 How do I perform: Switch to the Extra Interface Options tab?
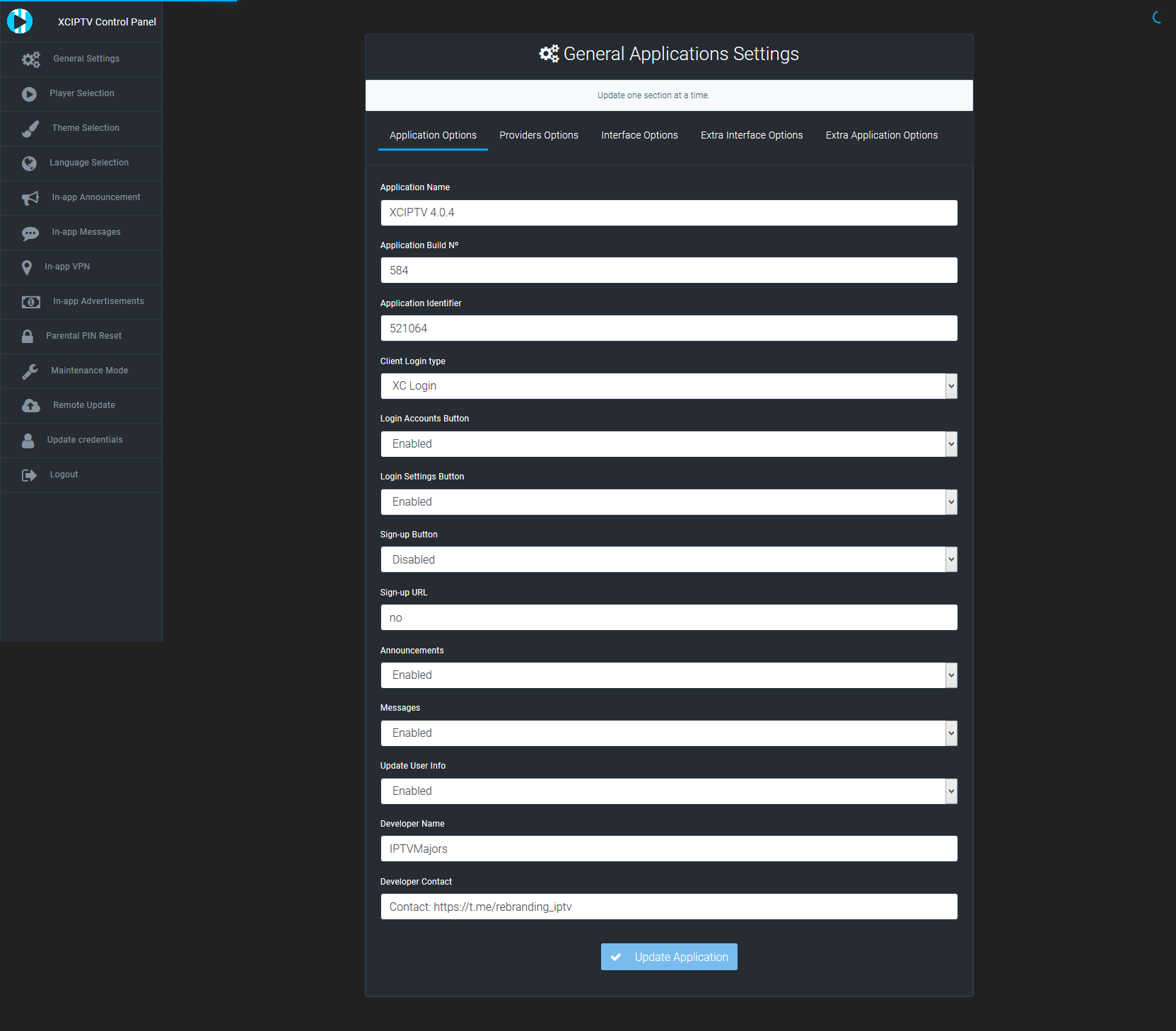[751, 135]
